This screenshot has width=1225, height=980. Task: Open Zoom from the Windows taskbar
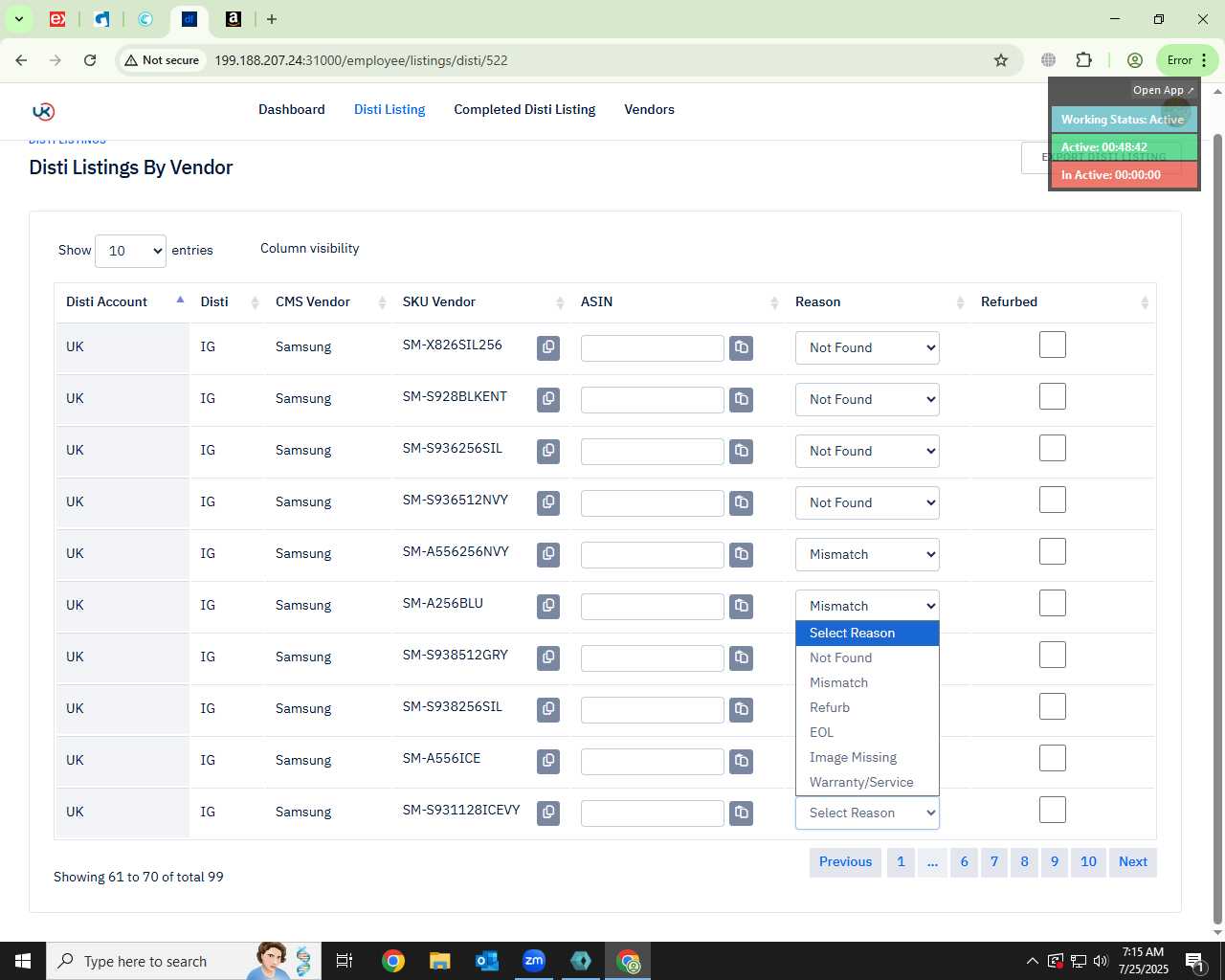pyautogui.click(x=534, y=961)
